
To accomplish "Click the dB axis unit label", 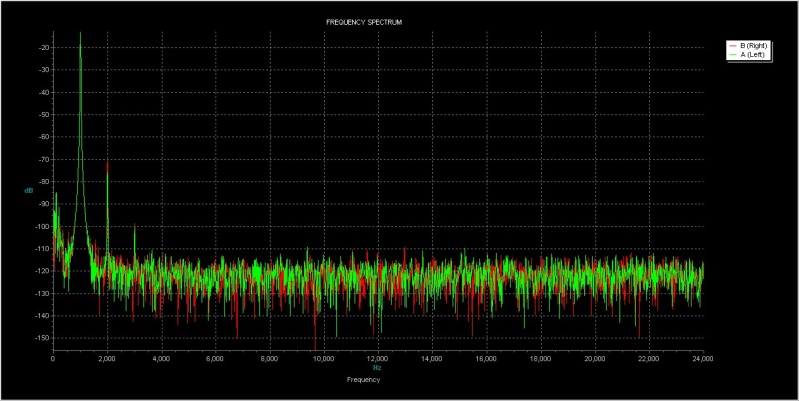I will (28, 191).
